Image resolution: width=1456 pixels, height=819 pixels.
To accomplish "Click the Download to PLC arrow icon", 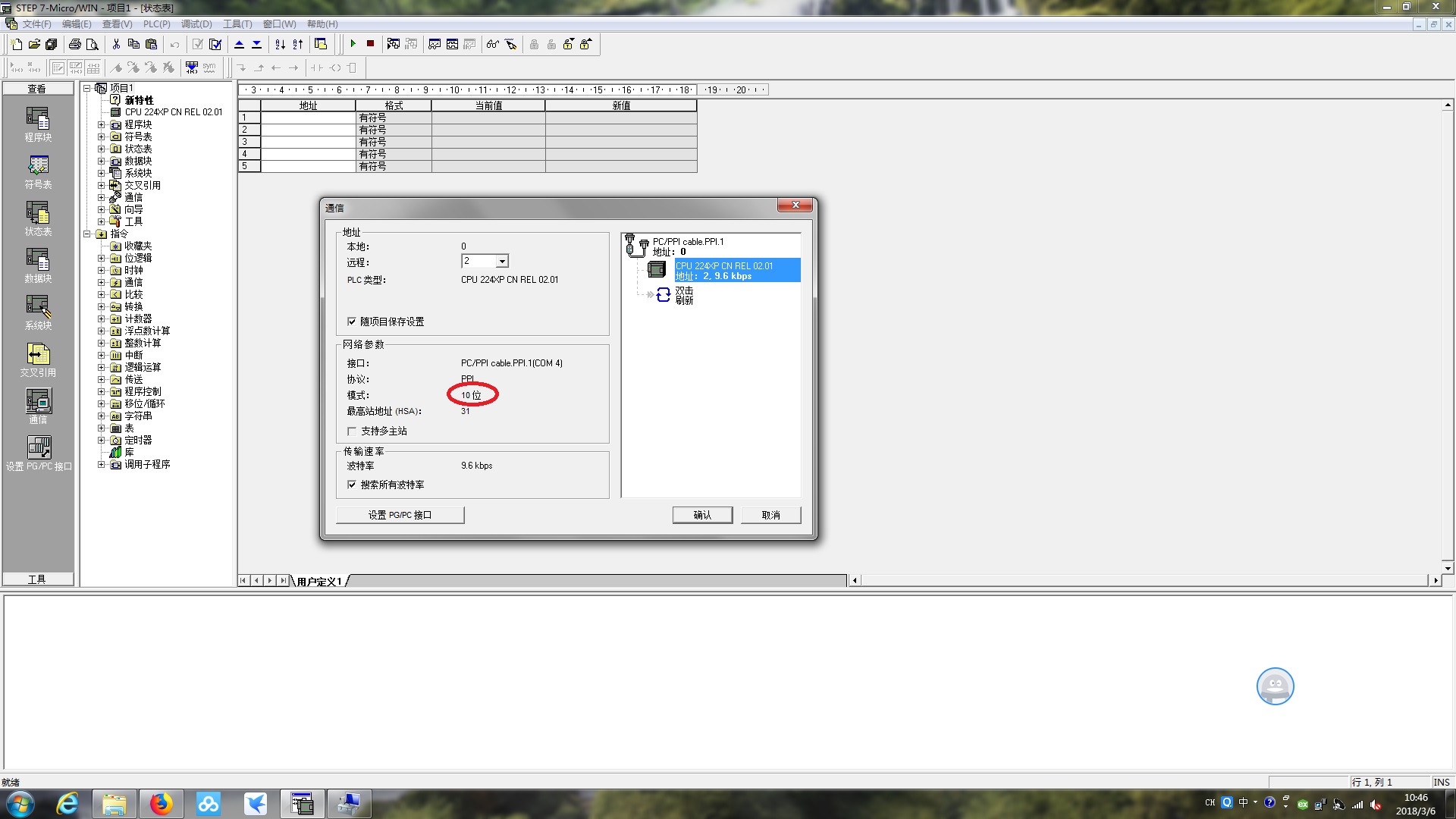I will pyautogui.click(x=257, y=44).
